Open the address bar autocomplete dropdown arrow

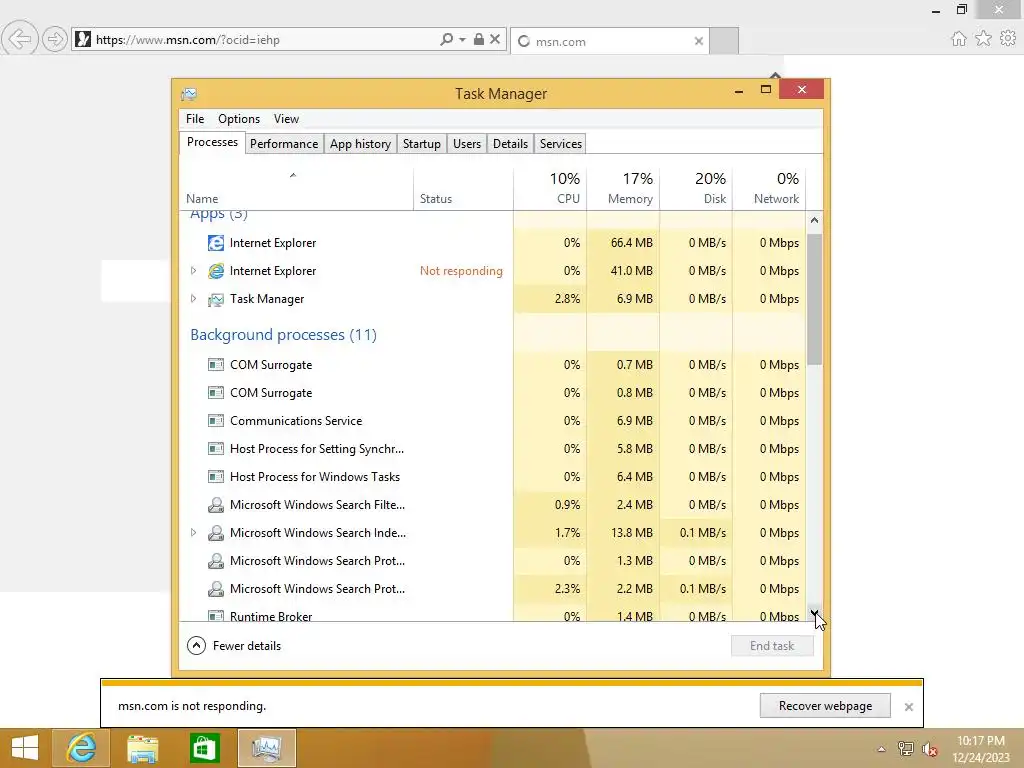(462, 39)
